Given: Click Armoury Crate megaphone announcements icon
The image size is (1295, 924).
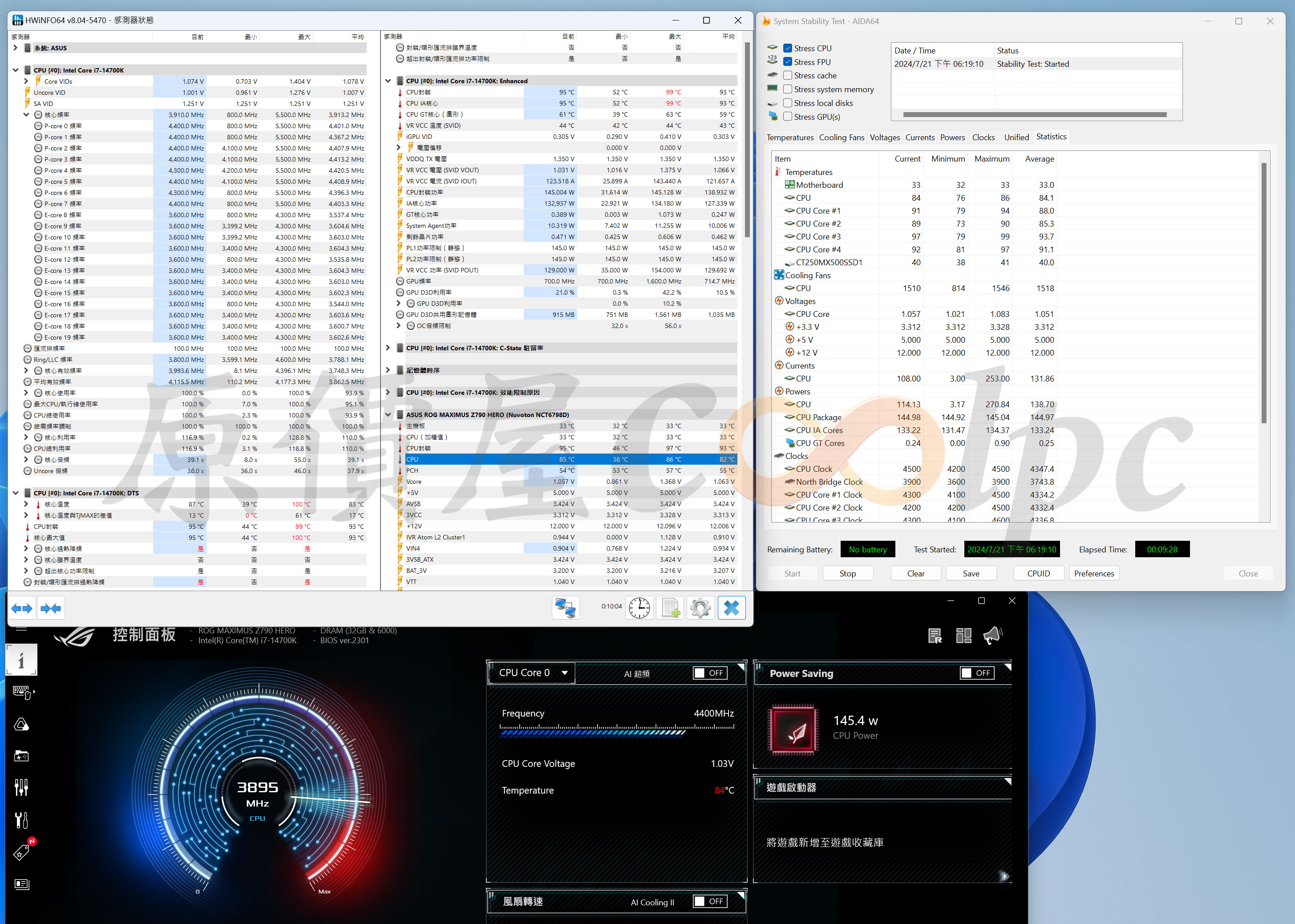Looking at the screenshot, I should pyautogui.click(x=992, y=636).
